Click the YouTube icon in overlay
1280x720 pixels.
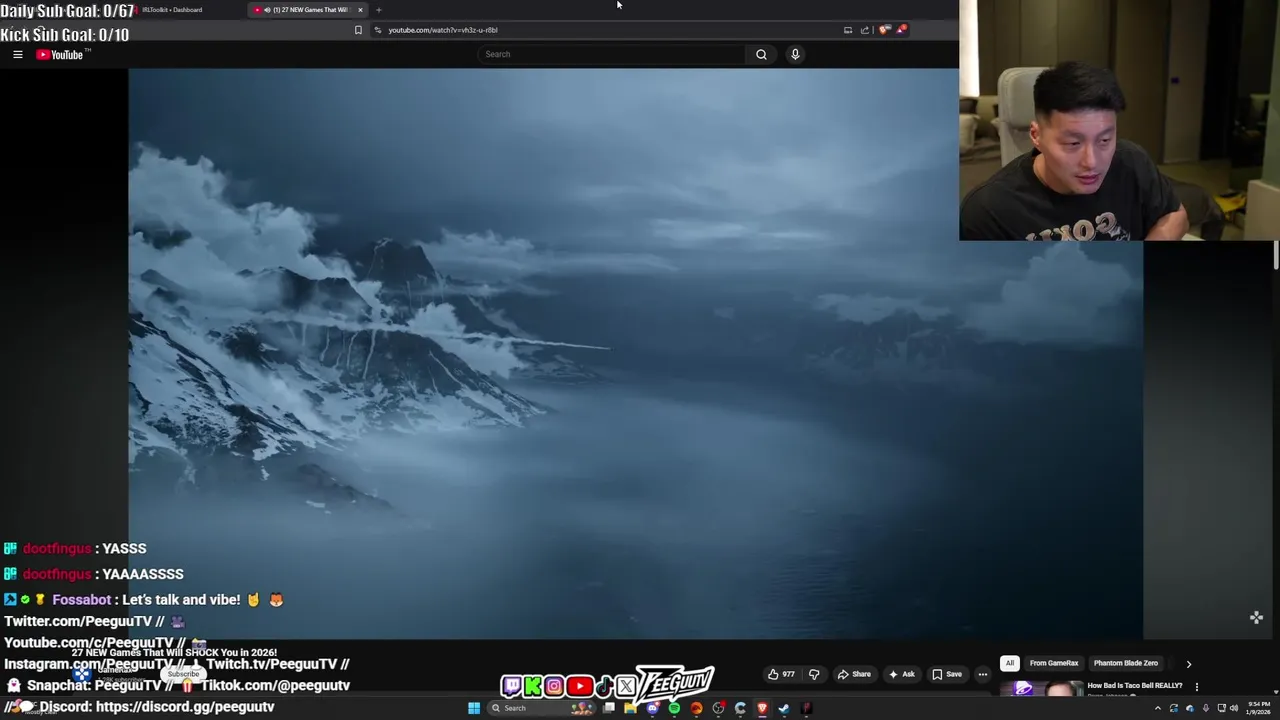[579, 686]
